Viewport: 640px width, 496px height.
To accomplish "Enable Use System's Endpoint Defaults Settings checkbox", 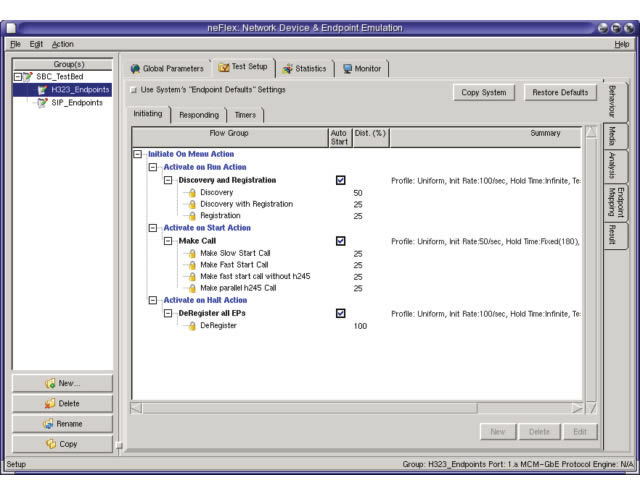I will click(x=133, y=90).
